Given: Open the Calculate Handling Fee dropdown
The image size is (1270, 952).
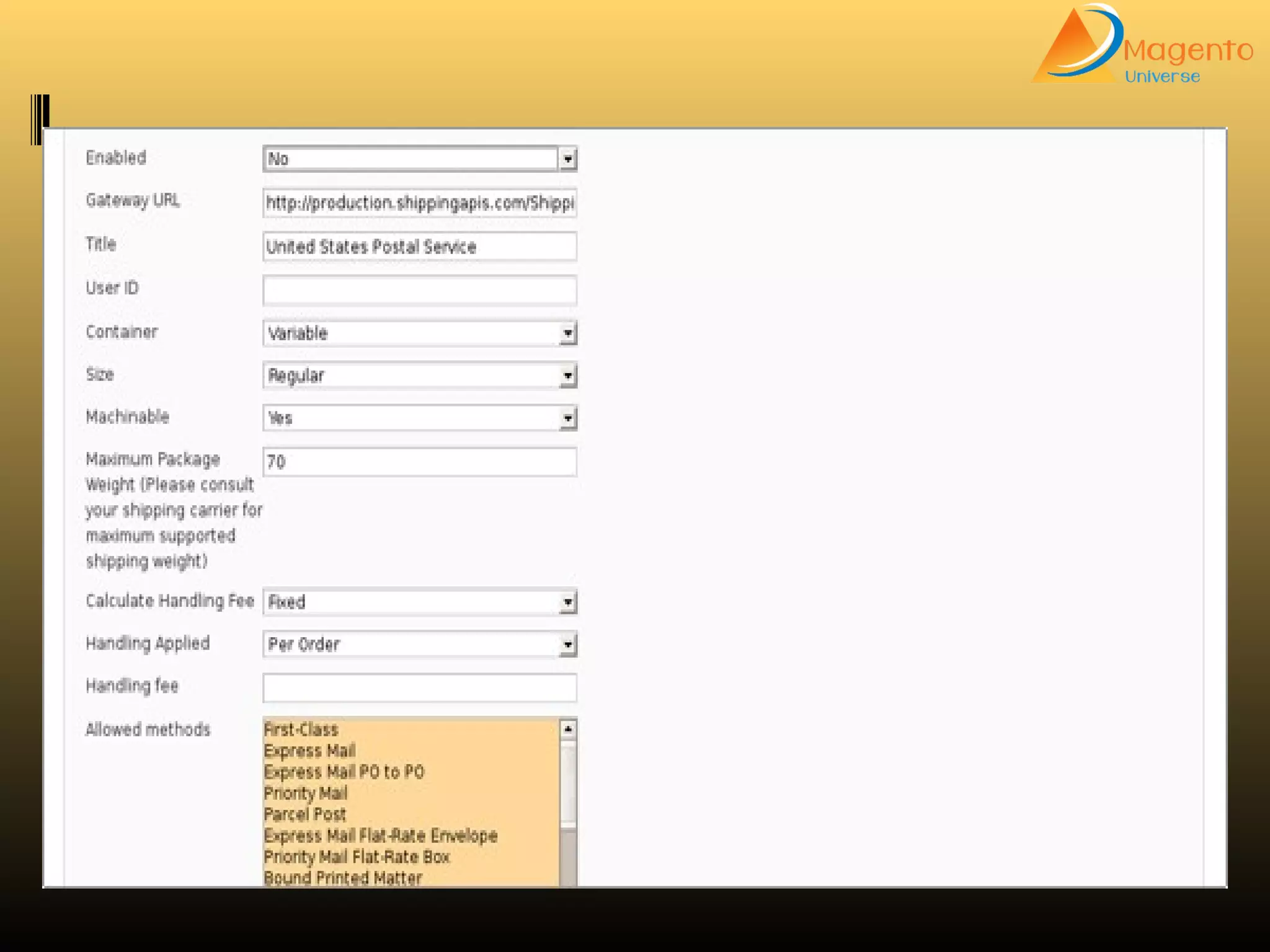Looking at the screenshot, I should tap(419, 602).
